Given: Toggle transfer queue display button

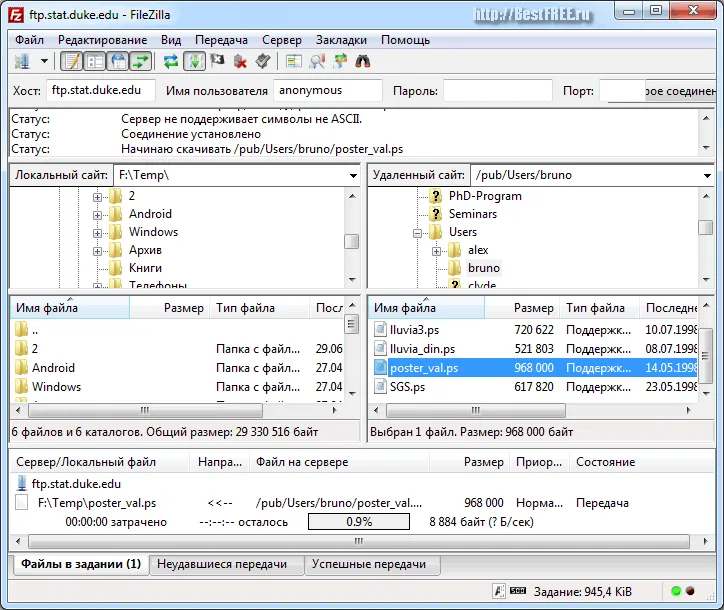Looking at the screenshot, I should pyautogui.click(x=141, y=61).
